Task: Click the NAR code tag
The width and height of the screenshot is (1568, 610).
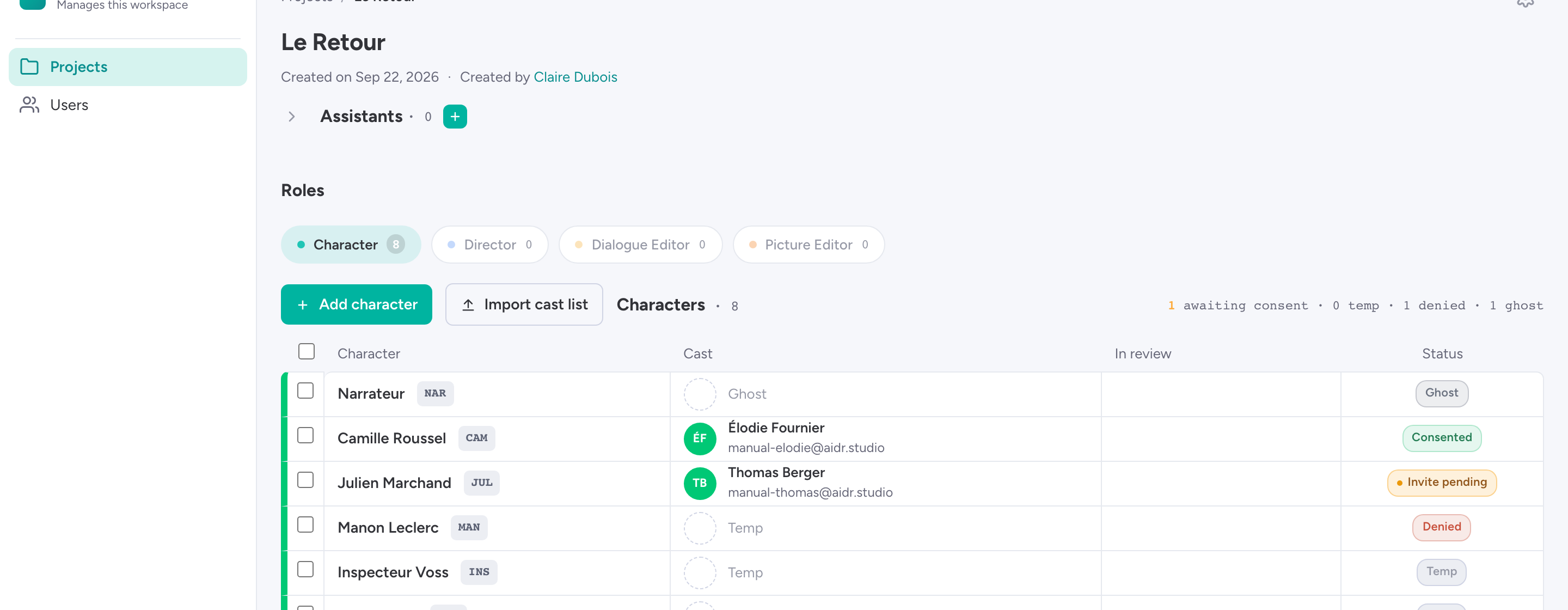Action: 434,393
